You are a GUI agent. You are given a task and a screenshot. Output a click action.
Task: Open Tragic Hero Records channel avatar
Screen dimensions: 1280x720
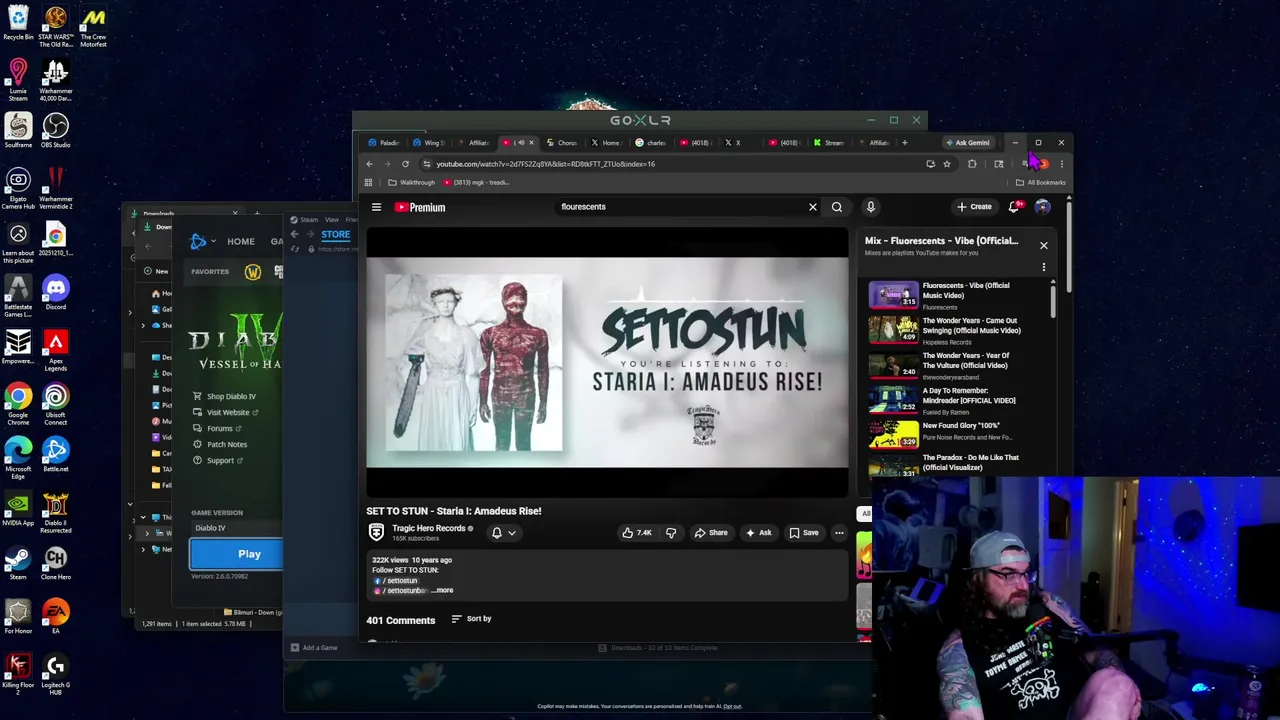coord(376,532)
